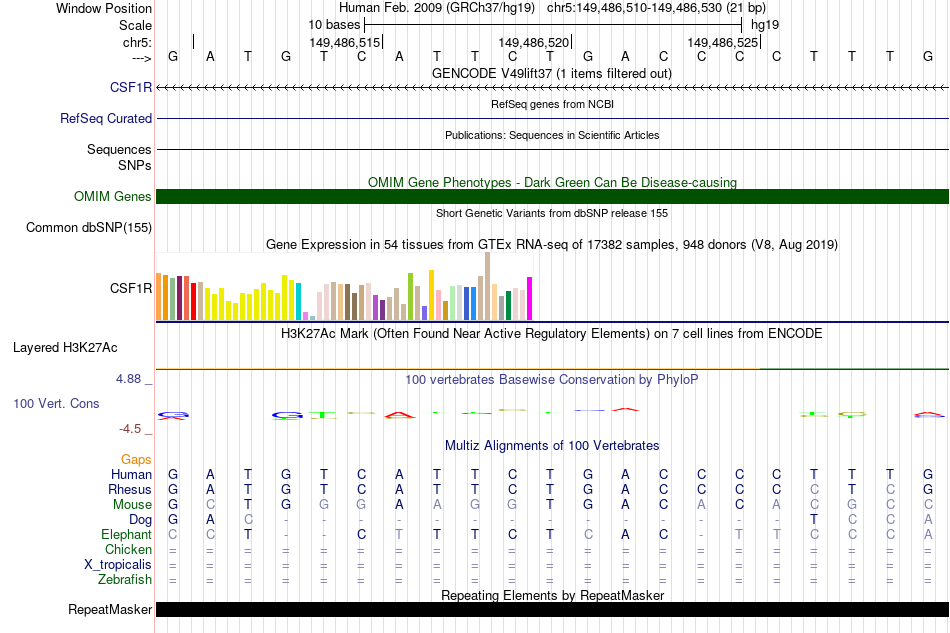Viewport: 950px width, 633px height.
Task: Click the chr5: ruler label
Action: pyautogui.click(x=138, y=42)
